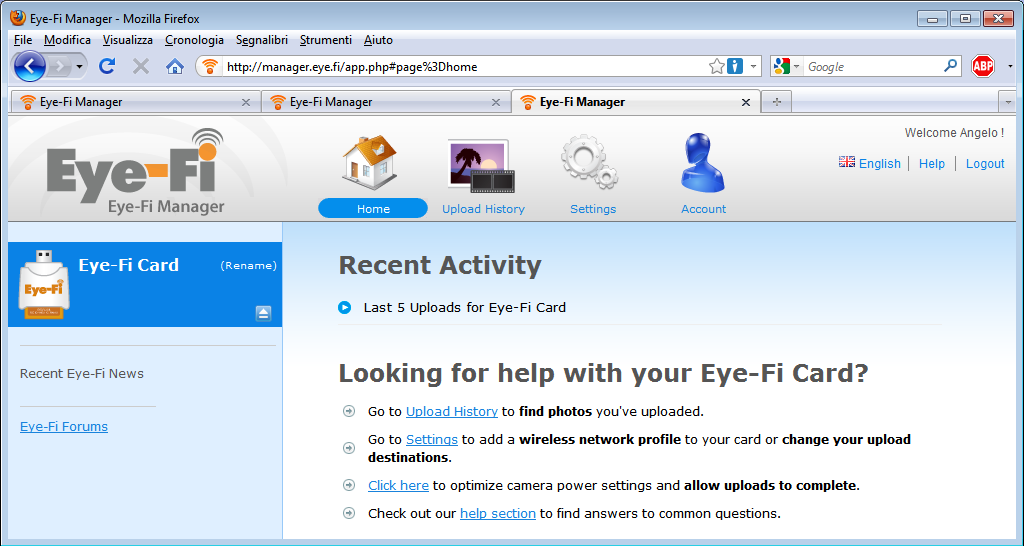Click the arrow bullet beside 'Go to Settings'

(349, 448)
